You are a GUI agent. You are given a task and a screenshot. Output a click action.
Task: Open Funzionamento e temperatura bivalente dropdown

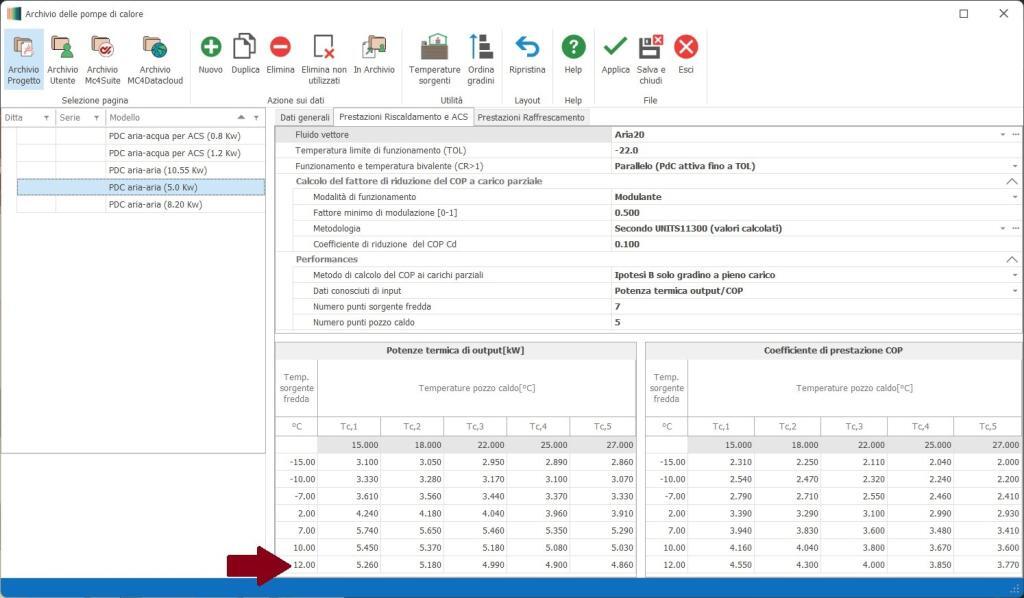click(1015, 166)
